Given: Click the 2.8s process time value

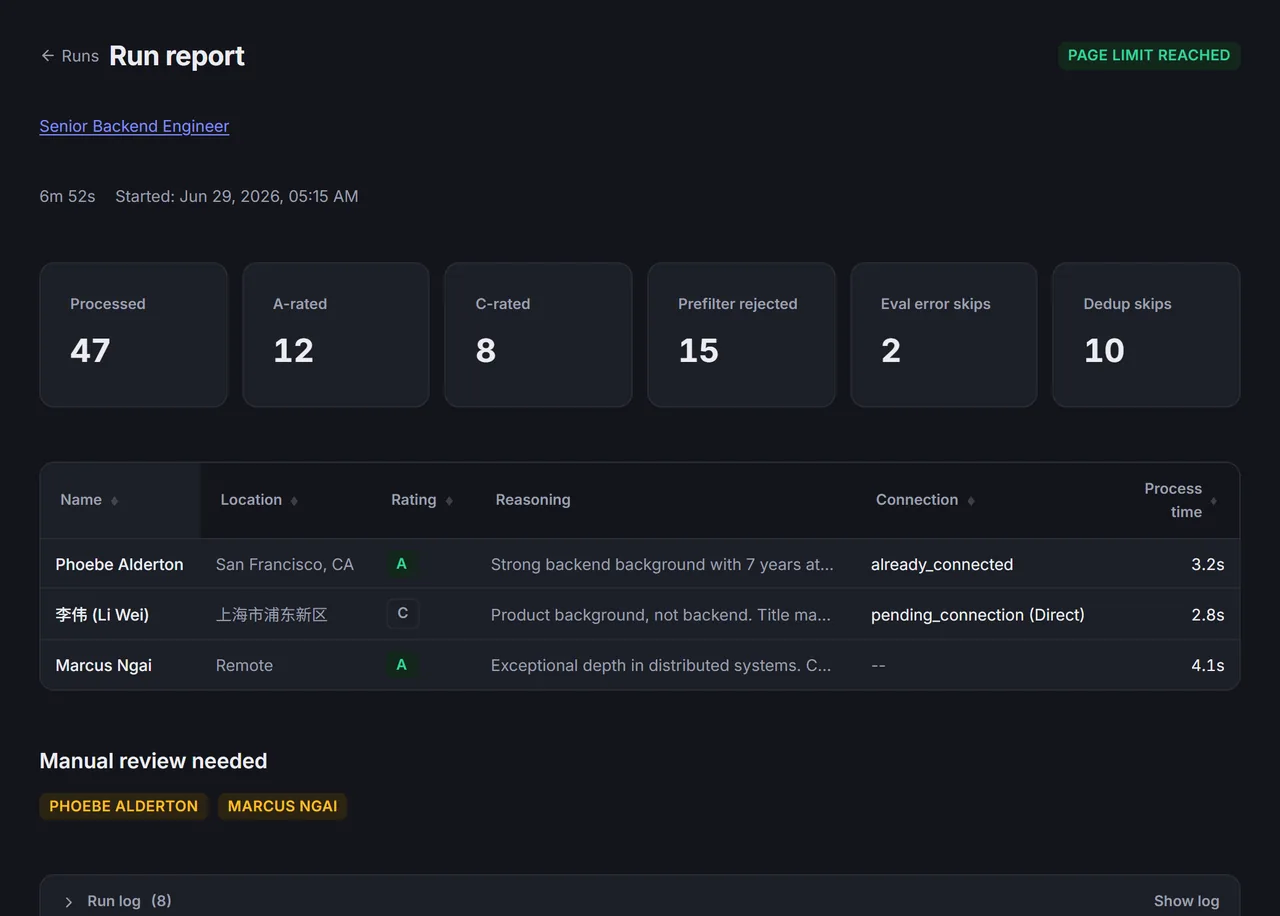Looking at the screenshot, I should pyautogui.click(x=1208, y=615).
